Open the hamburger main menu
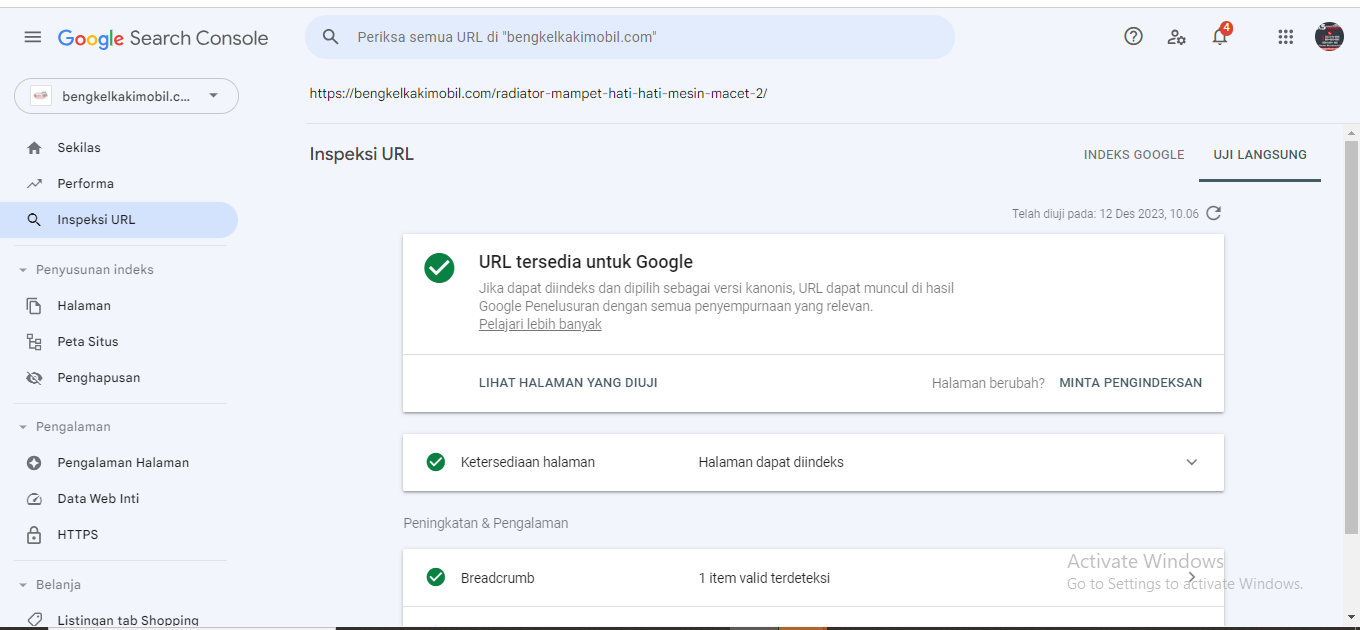The image size is (1360, 630). pyautogui.click(x=33, y=37)
